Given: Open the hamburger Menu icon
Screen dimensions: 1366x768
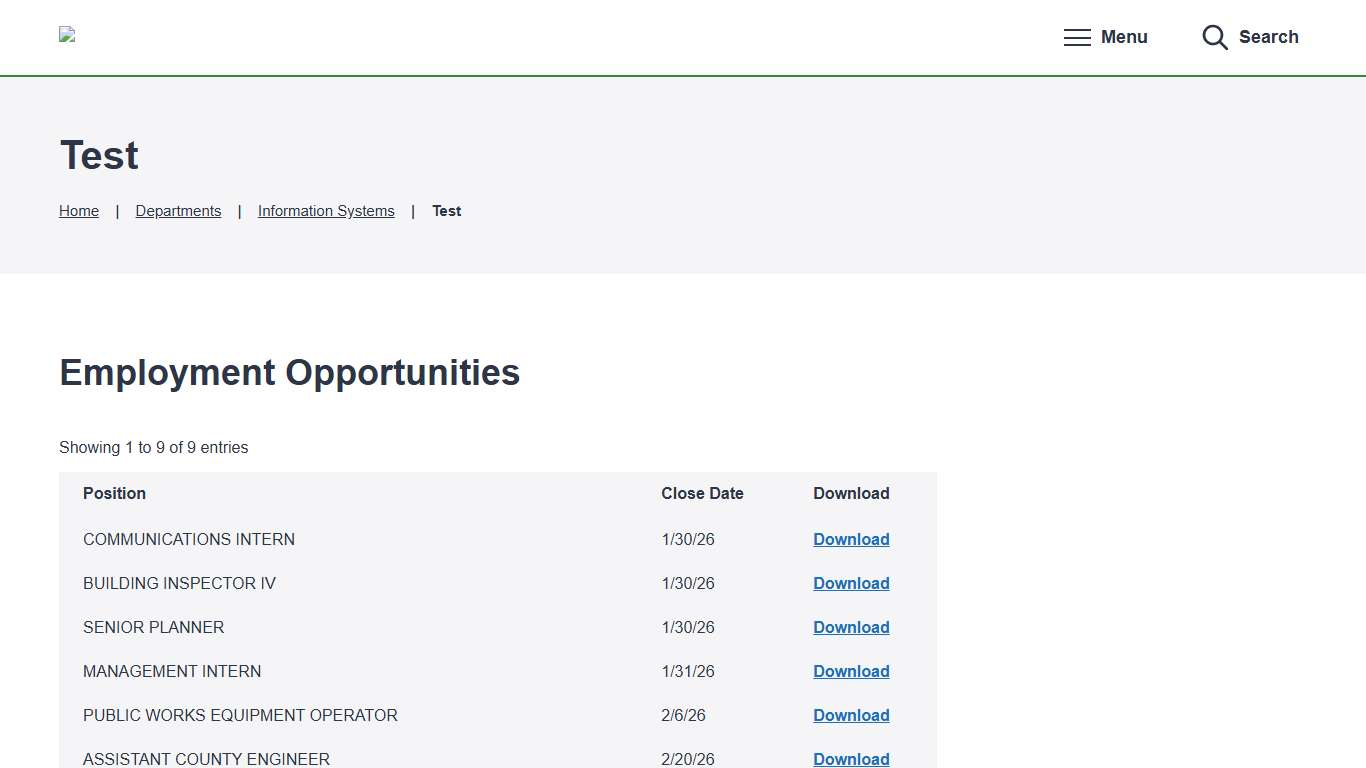Looking at the screenshot, I should (1077, 38).
